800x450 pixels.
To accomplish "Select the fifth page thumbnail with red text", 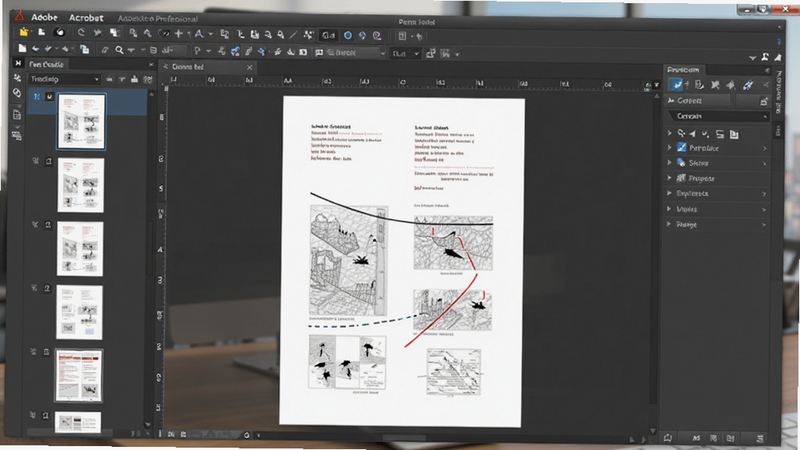I will coord(79,376).
